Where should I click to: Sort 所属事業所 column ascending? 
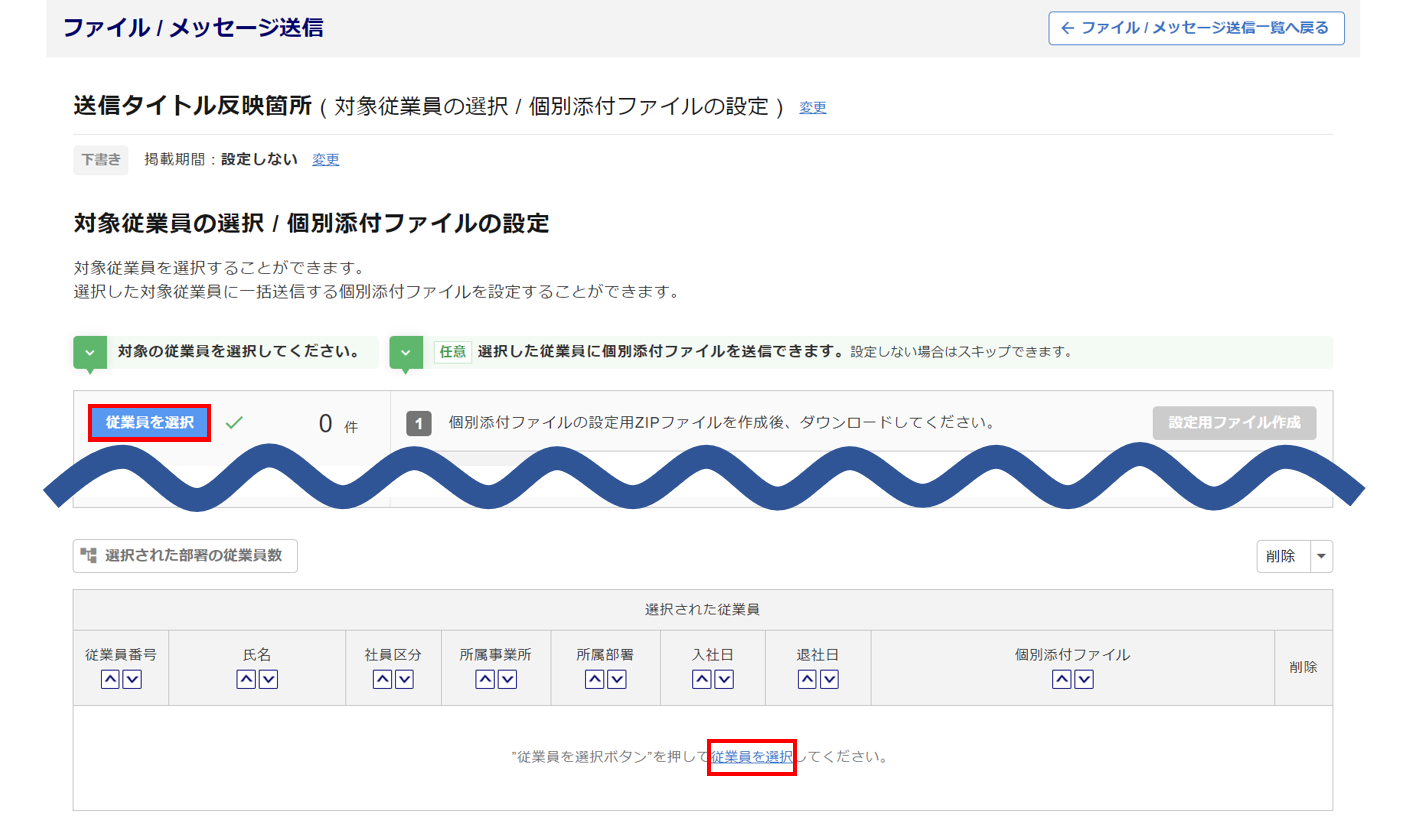coord(484,680)
